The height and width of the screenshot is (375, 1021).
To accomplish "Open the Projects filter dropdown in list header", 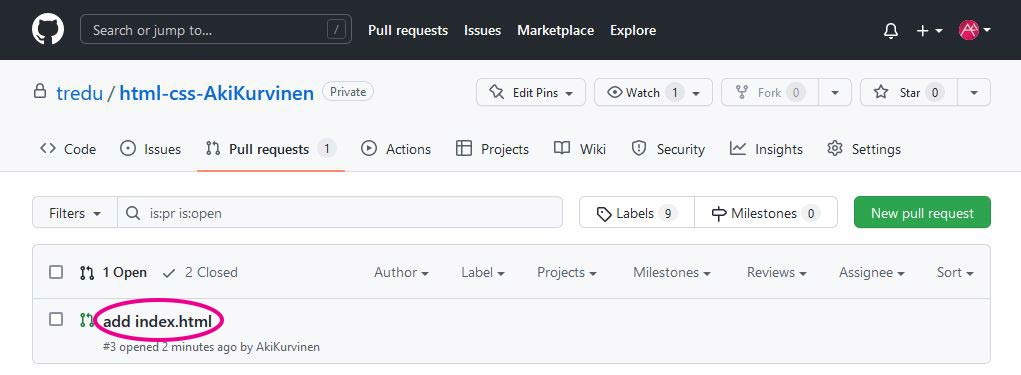I will tap(566, 273).
